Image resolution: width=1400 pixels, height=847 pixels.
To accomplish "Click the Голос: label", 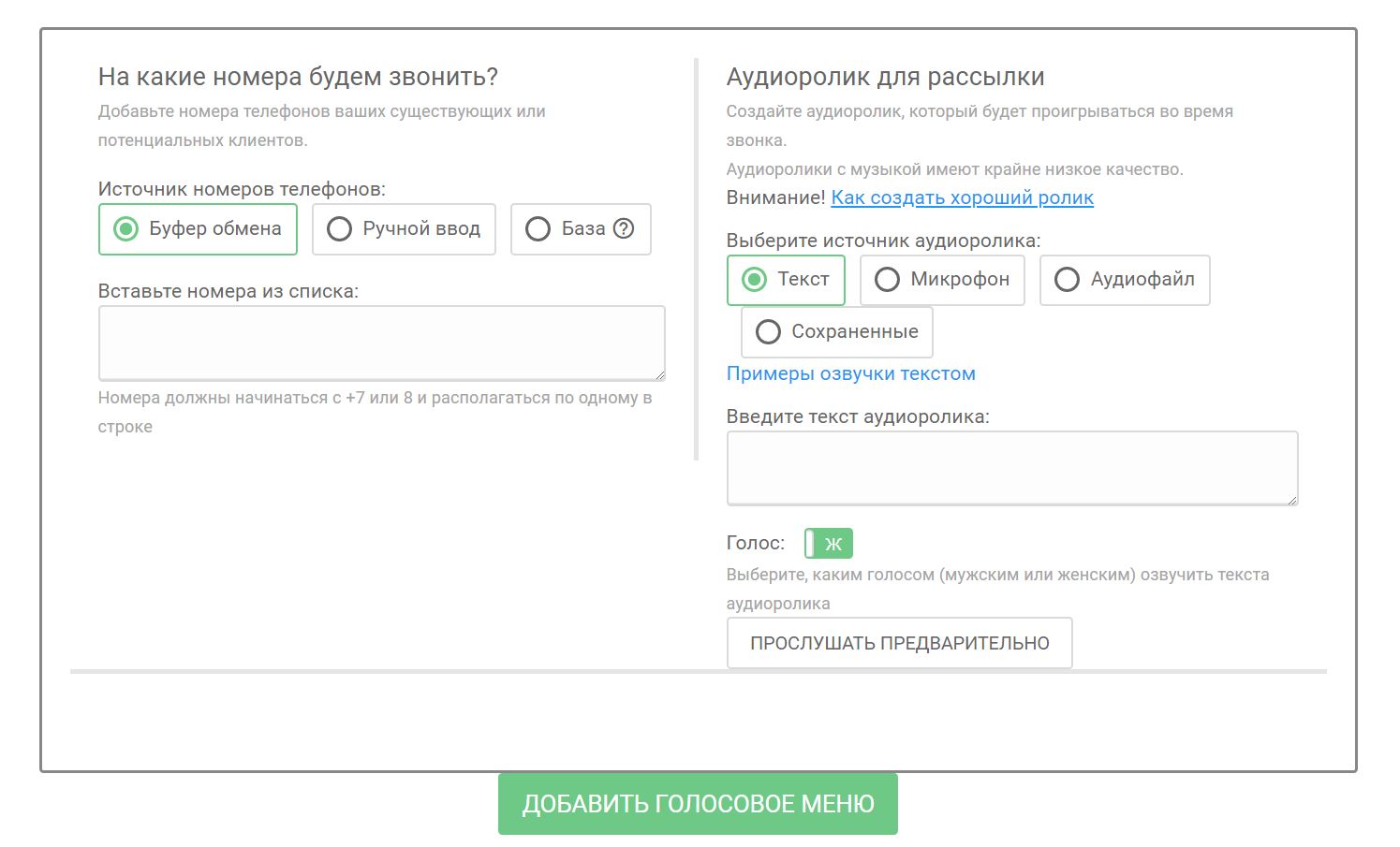I will pyautogui.click(x=755, y=543).
